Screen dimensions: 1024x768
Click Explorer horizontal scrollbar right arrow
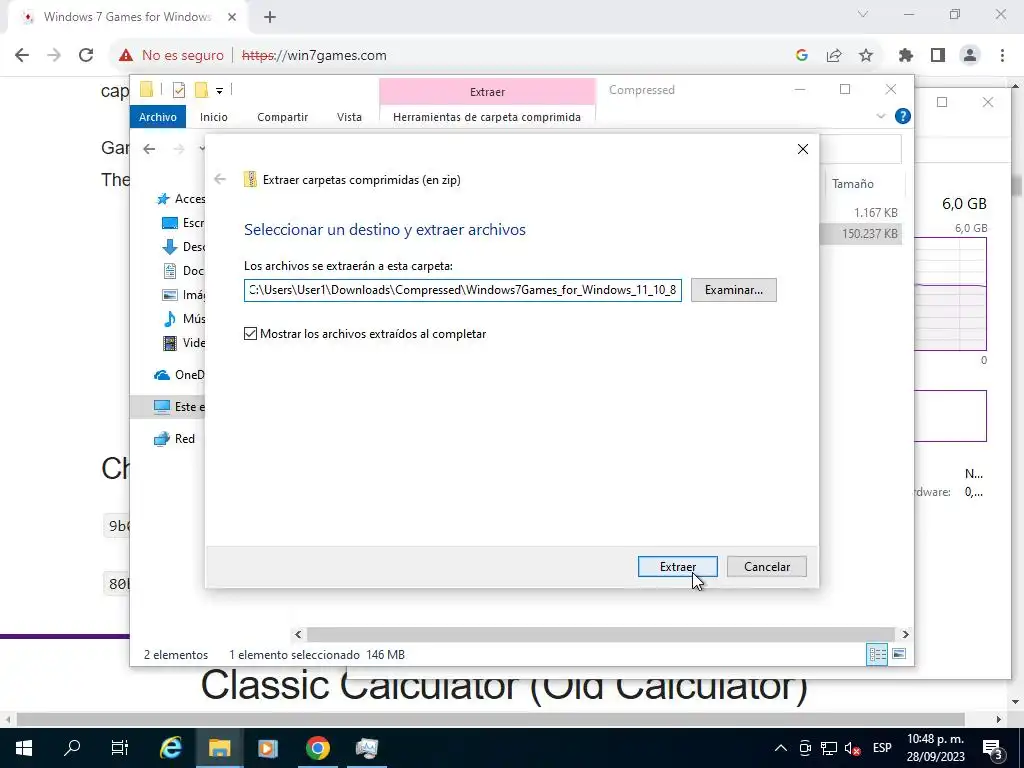pyautogui.click(x=905, y=634)
